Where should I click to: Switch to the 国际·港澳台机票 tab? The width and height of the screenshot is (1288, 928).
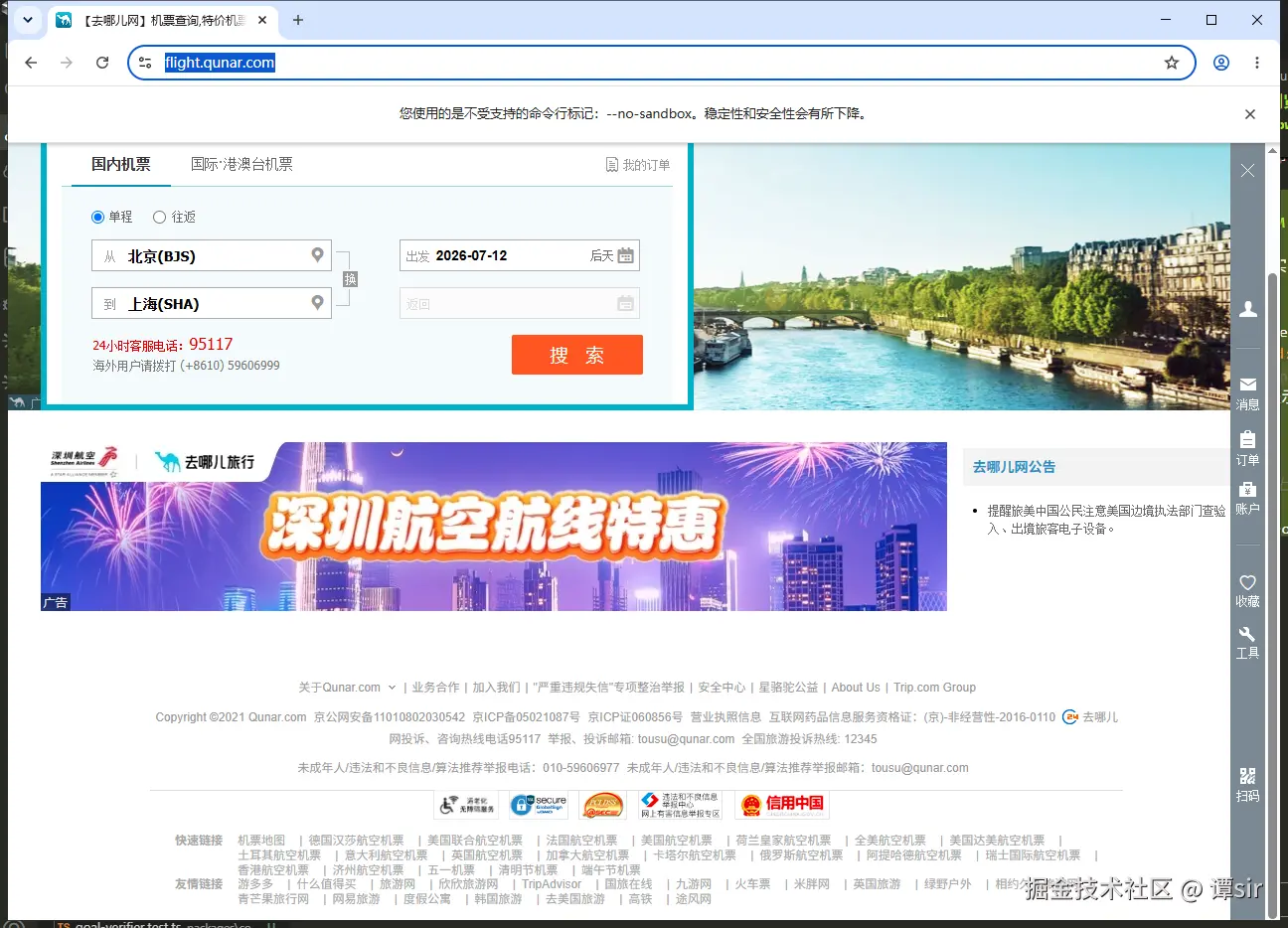(241, 164)
